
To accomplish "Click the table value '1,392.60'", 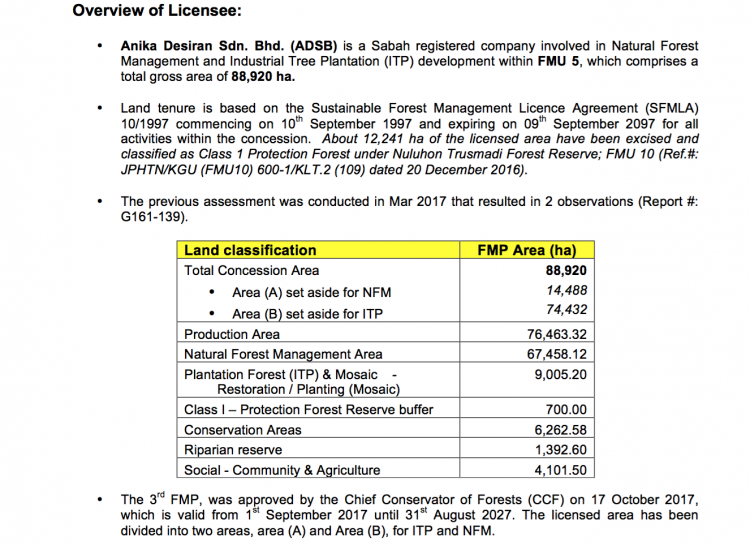I will tap(561, 450).
